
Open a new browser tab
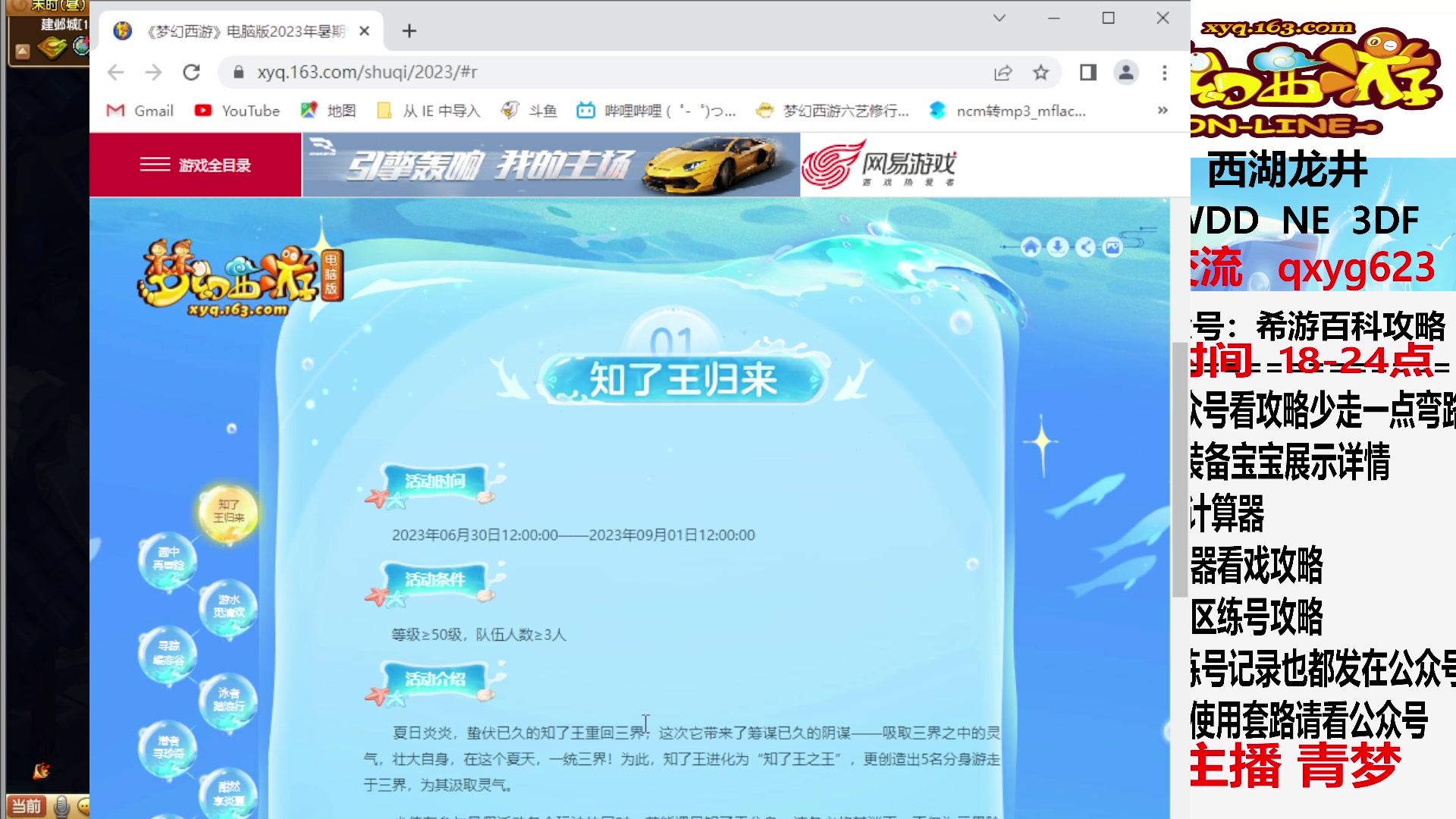point(409,31)
